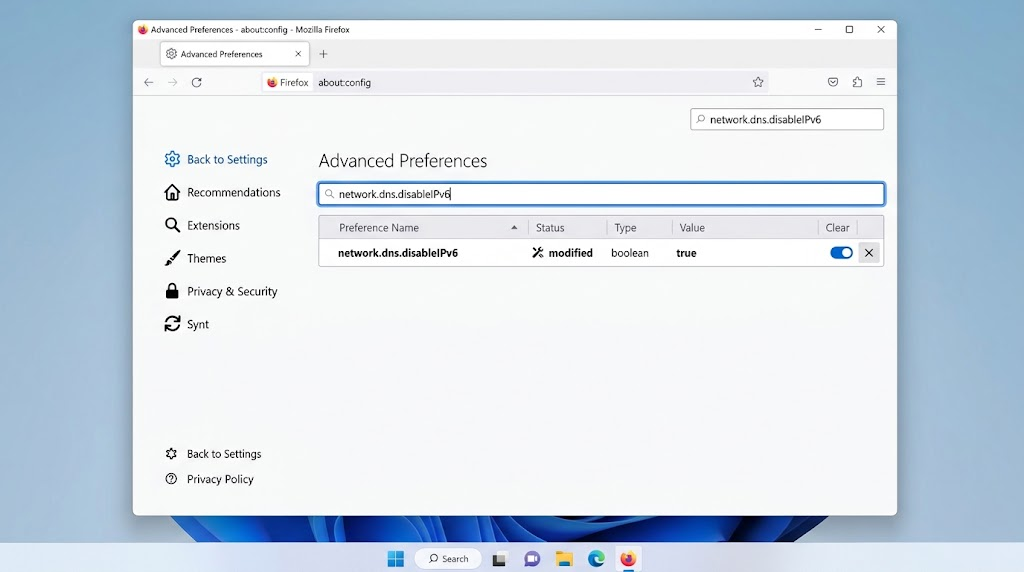Open Microsoft Edge on taskbar
The image size is (1024, 572).
pyautogui.click(x=596, y=559)
